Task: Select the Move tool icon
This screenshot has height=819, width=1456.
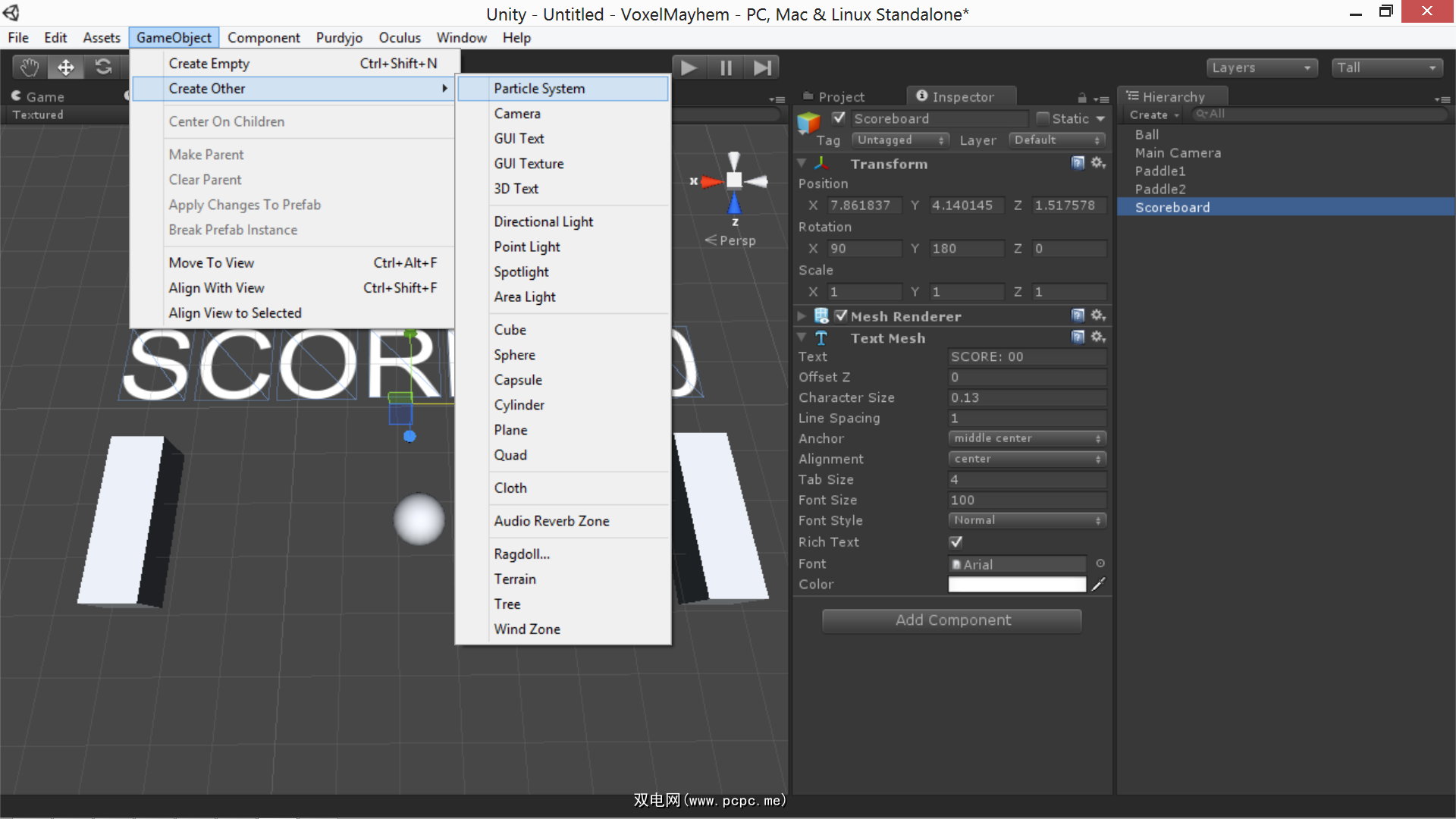Action: click(x=66, y=67)
